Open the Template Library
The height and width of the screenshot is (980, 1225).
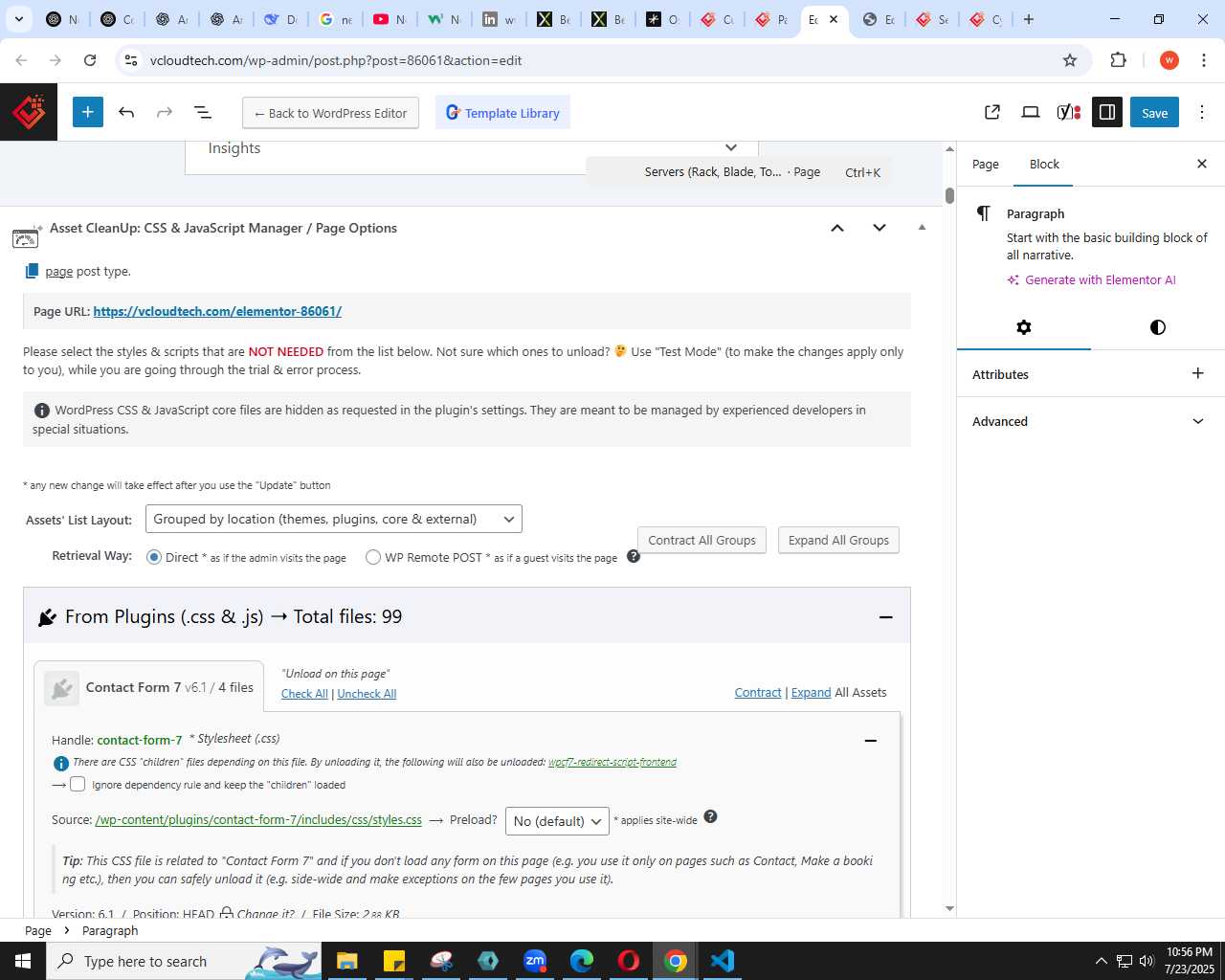point(503,113)
